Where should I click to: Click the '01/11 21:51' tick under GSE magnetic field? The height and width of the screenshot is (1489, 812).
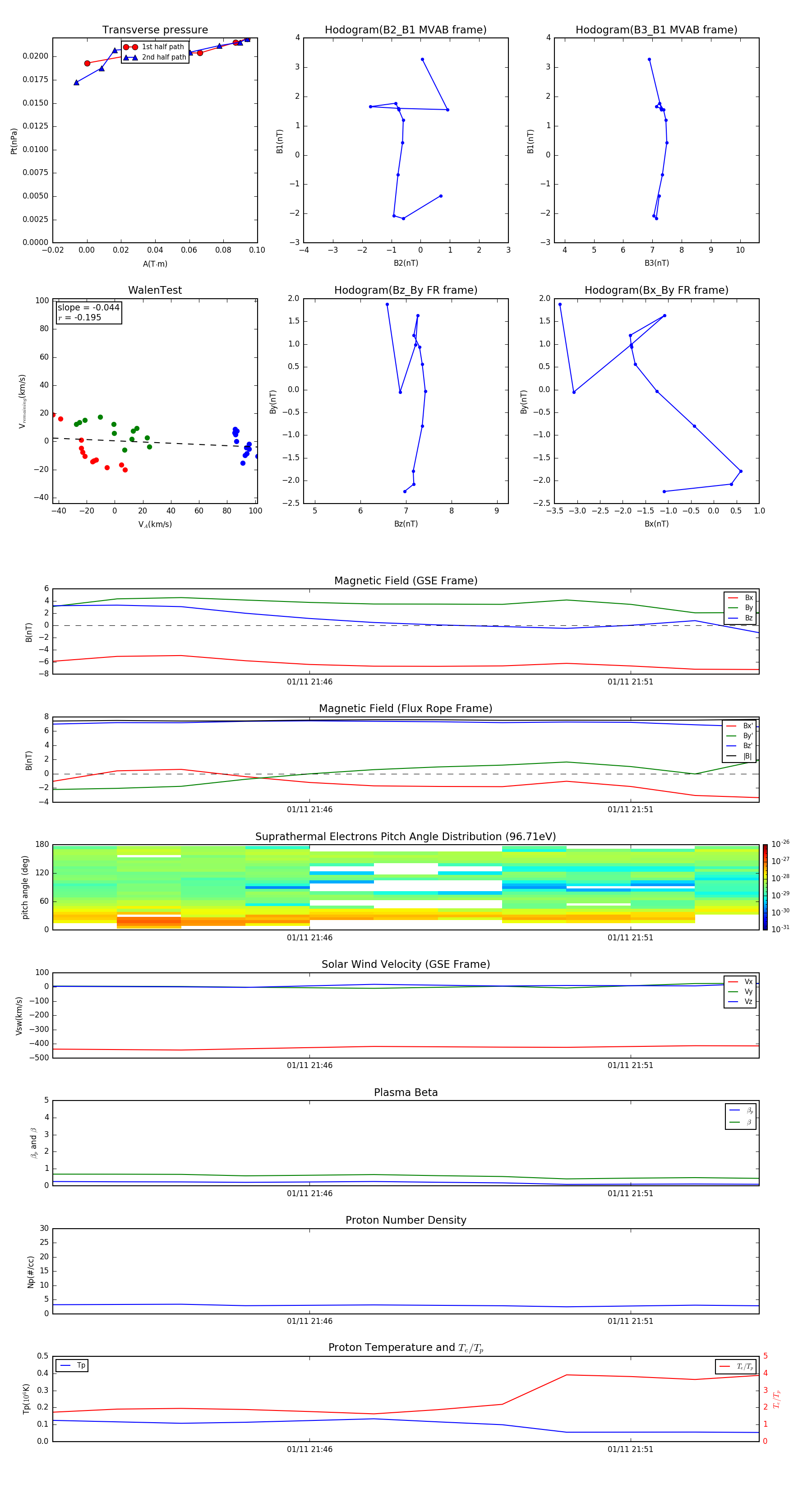tap(631, 682)
